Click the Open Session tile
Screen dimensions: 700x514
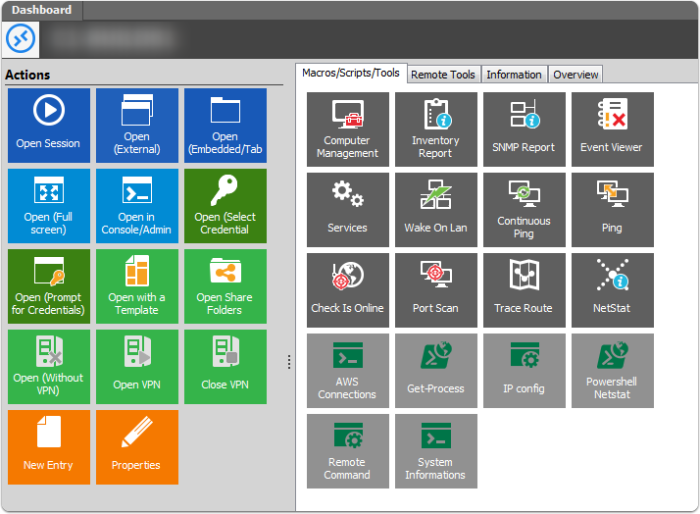click(x=48, y=125)
